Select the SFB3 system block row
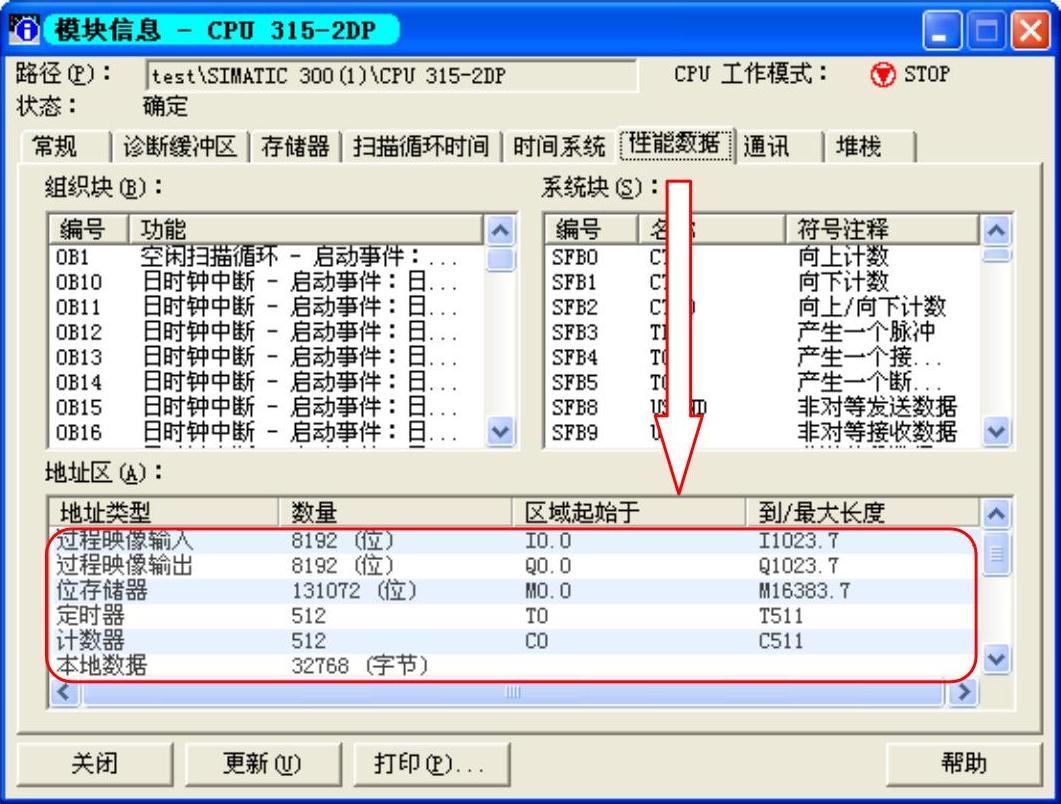Image resolution: width=1061 pixels, height=804 pixels. [763, 332]
